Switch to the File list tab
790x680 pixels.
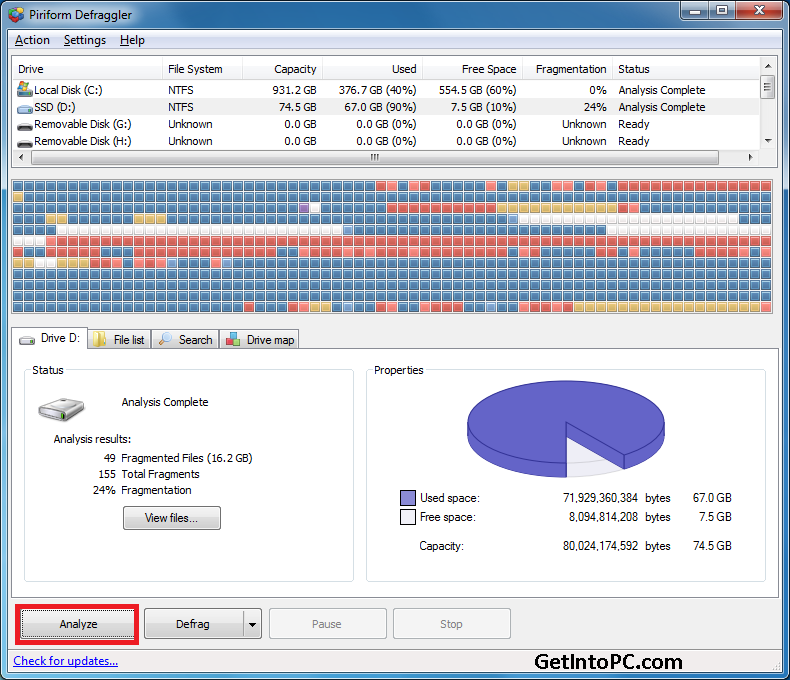click(120, 339)
